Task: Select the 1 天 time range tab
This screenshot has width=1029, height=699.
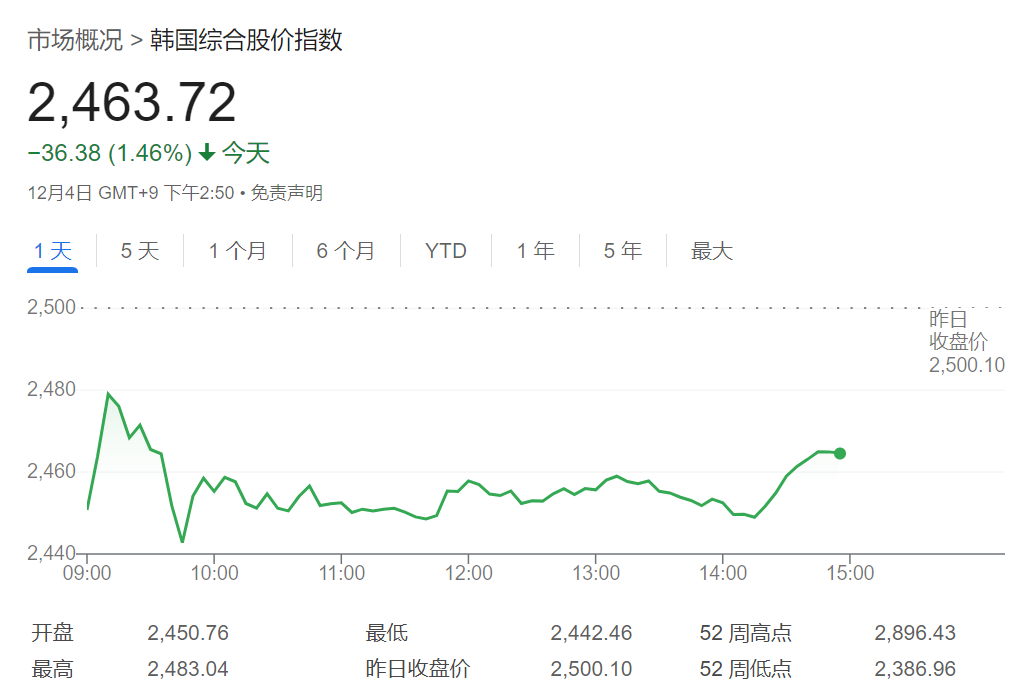Action: click(52, 251)
